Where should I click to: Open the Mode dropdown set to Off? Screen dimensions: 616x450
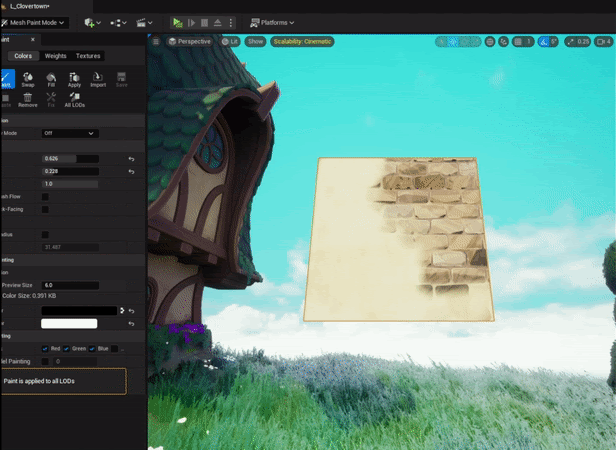[70, 133]
